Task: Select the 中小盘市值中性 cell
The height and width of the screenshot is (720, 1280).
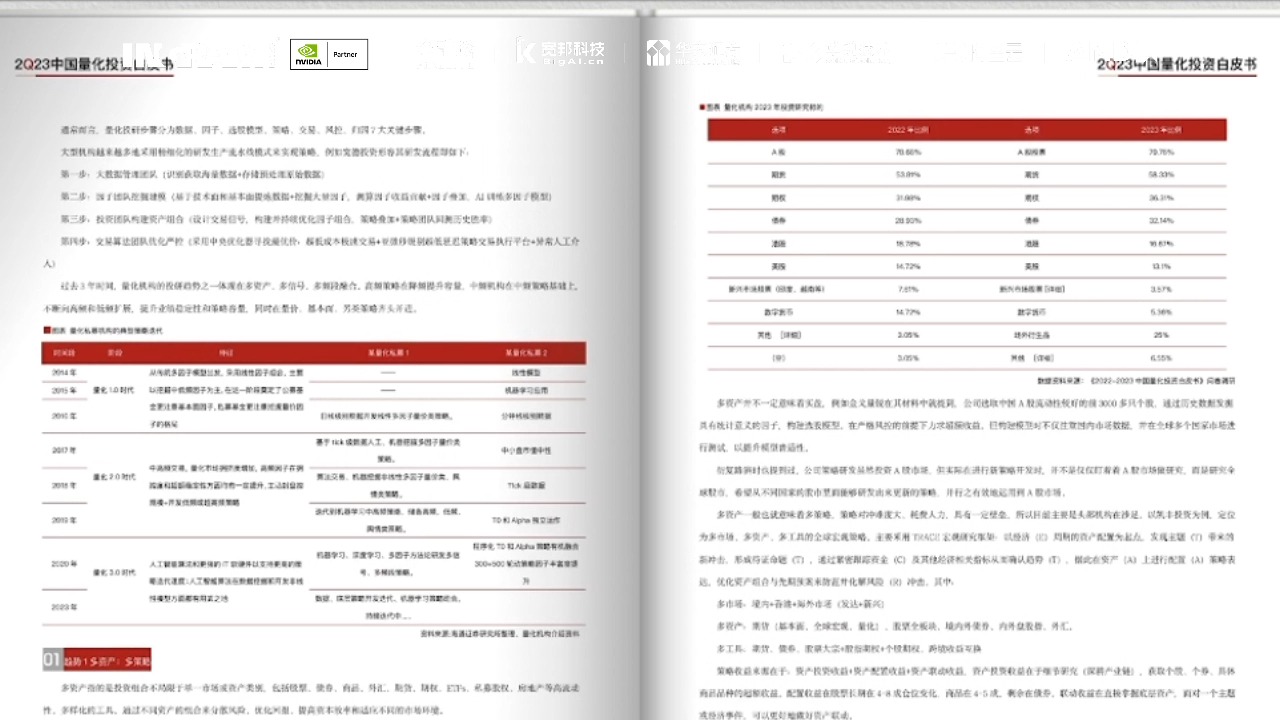Action: [x=526, y=450]
